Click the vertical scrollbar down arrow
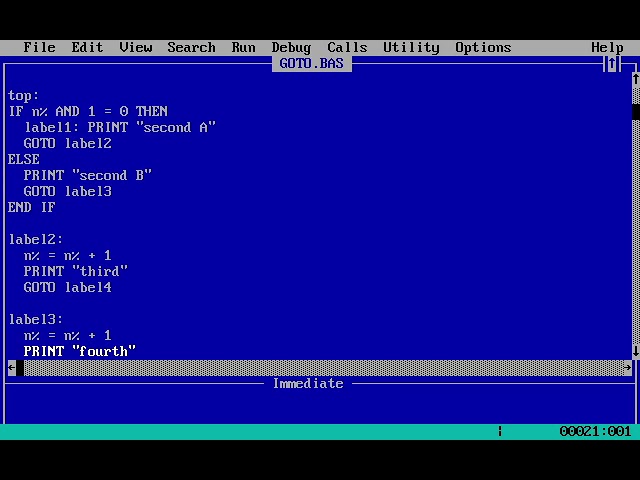 (x=635, y=351)
